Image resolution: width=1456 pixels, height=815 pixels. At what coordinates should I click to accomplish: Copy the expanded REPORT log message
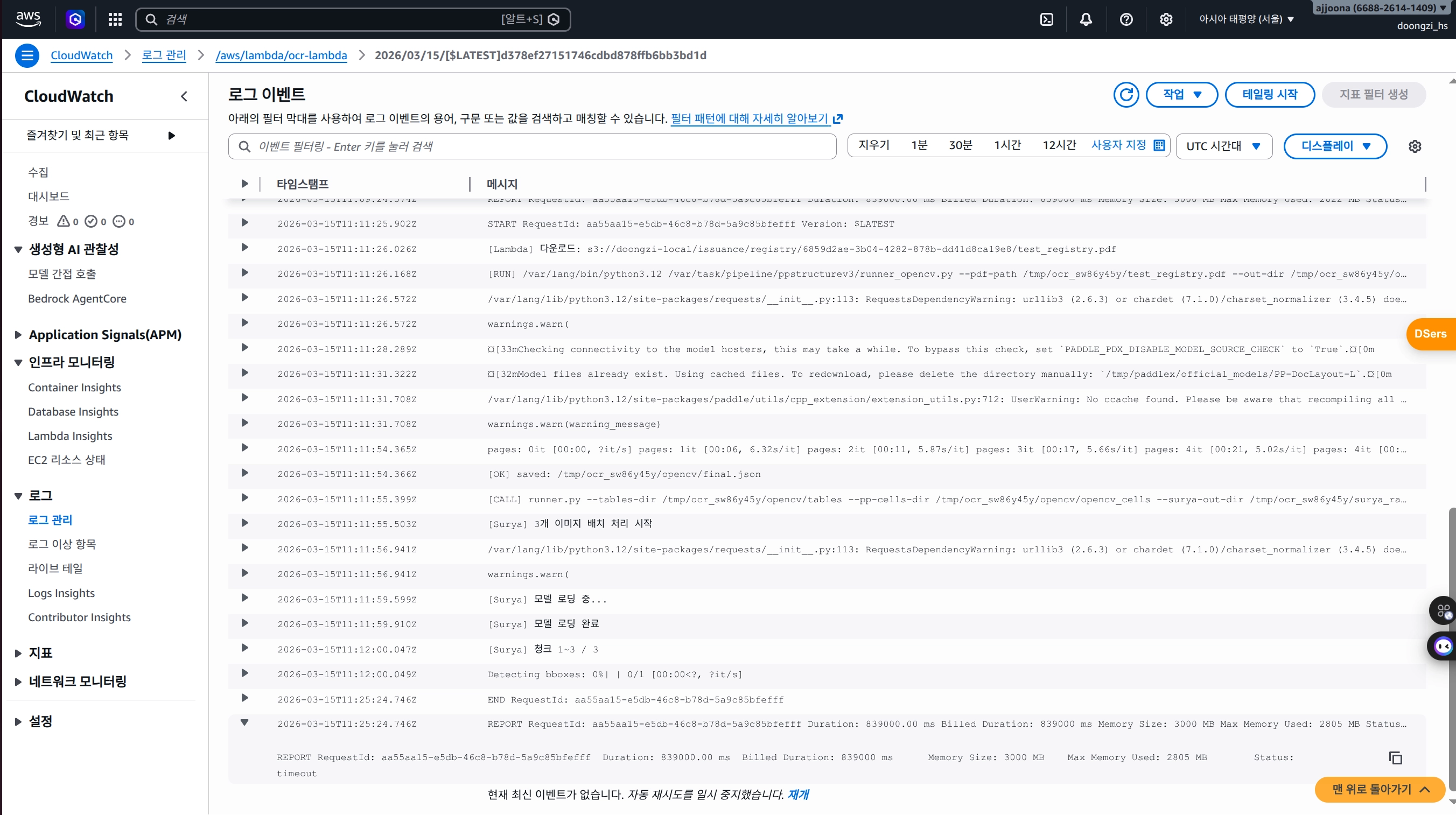1395,758
